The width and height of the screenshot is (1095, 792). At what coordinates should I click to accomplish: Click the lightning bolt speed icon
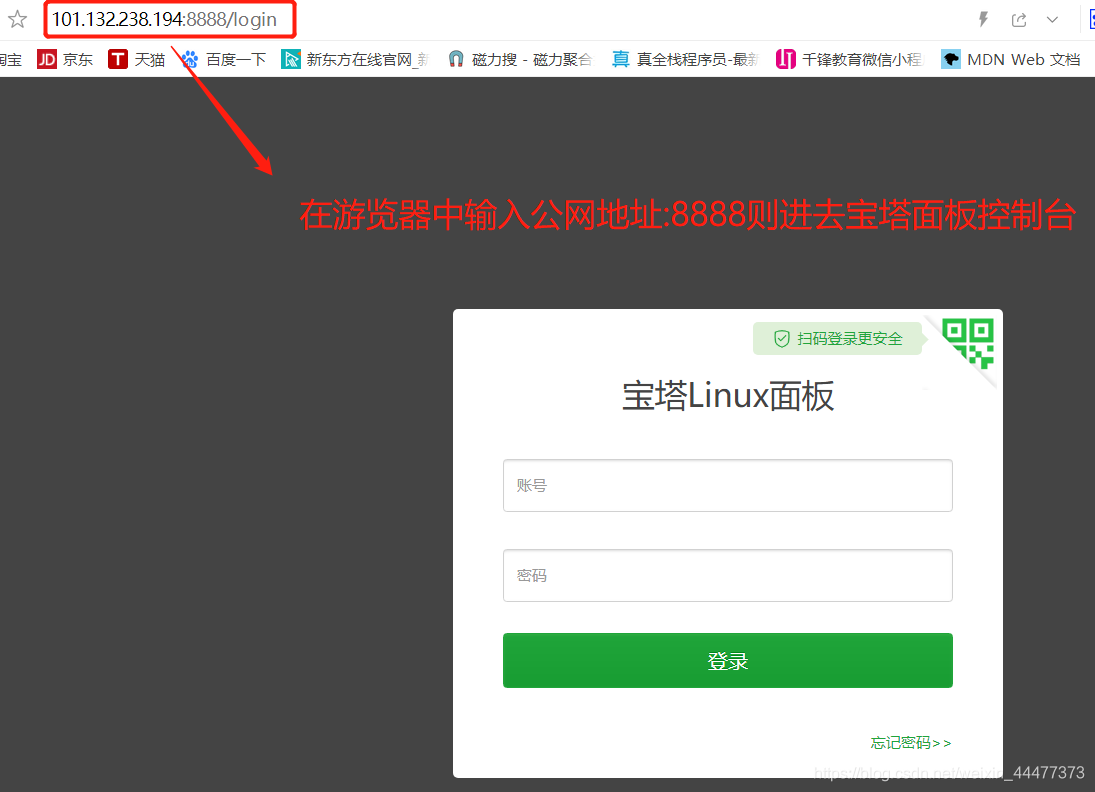tap(983, 20)
